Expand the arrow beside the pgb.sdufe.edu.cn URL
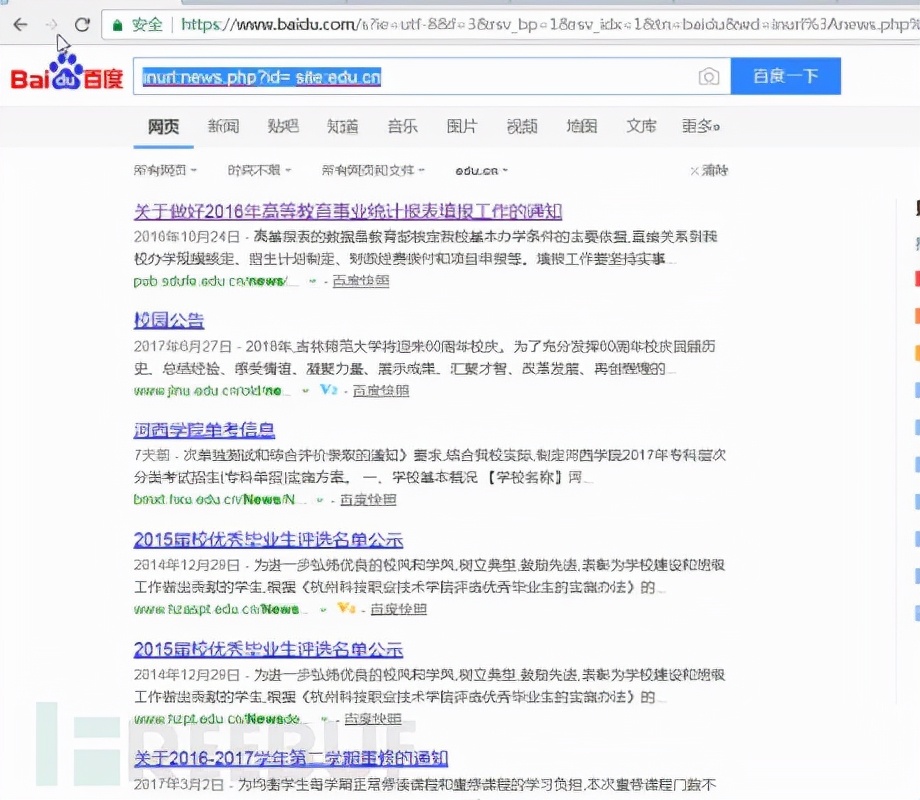Viewport: 920px width, 800px height. coord(312,281)
